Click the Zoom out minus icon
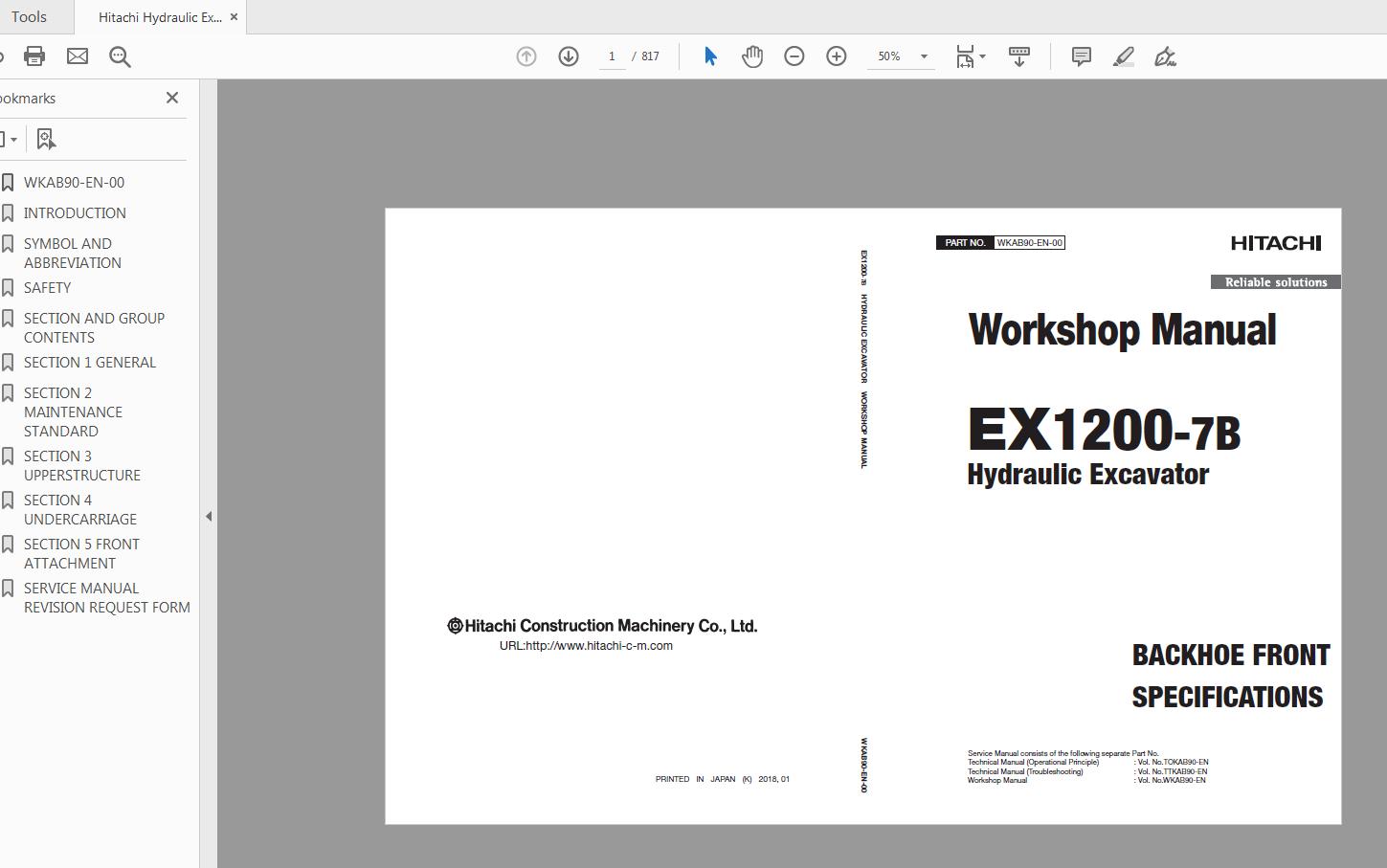This screenshot has width=1387, height=868. coord(794,56)
